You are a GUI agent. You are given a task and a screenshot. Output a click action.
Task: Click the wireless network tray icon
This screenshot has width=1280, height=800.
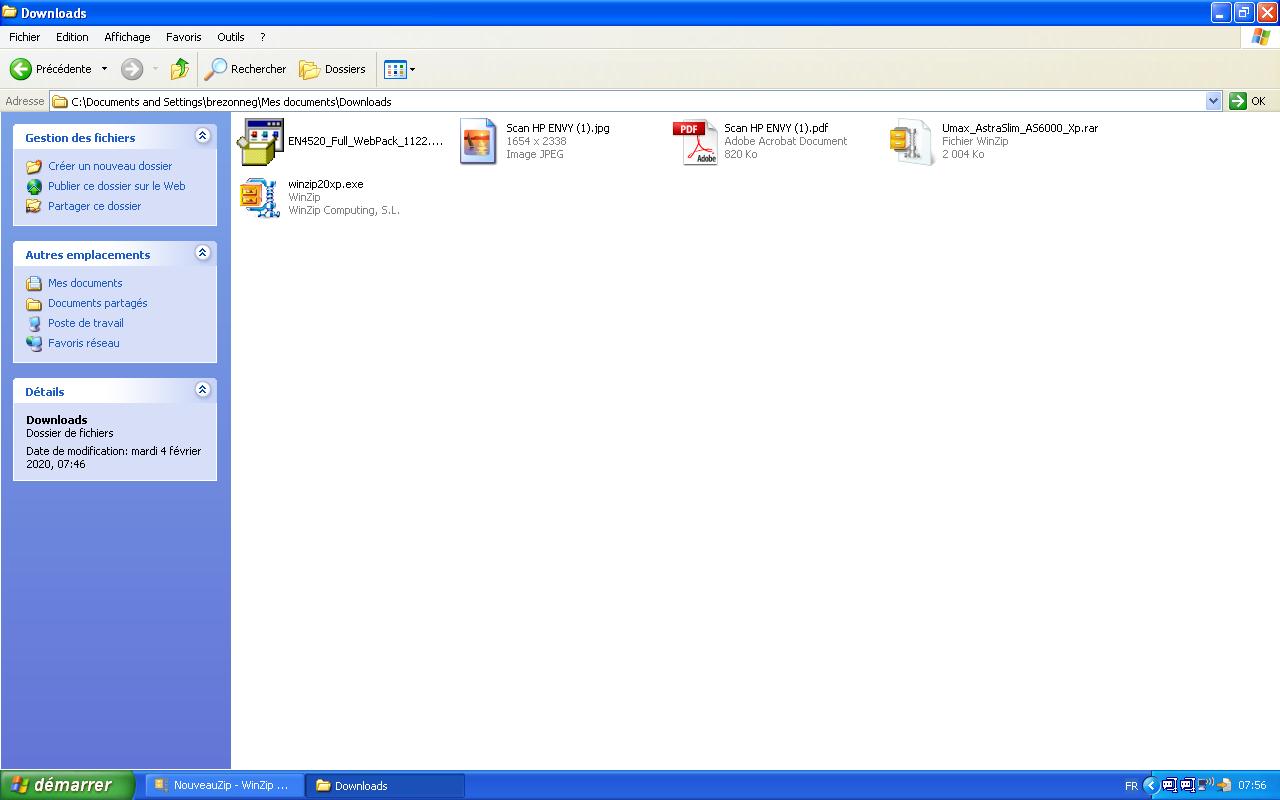click(x=1205, y=785)
